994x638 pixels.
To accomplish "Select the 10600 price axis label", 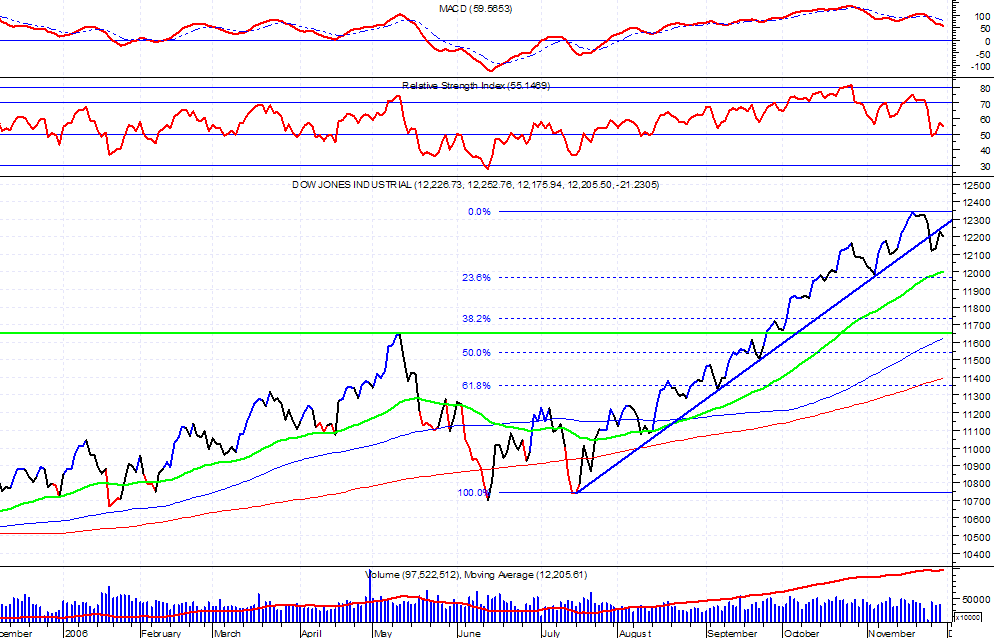I will 975,519.
